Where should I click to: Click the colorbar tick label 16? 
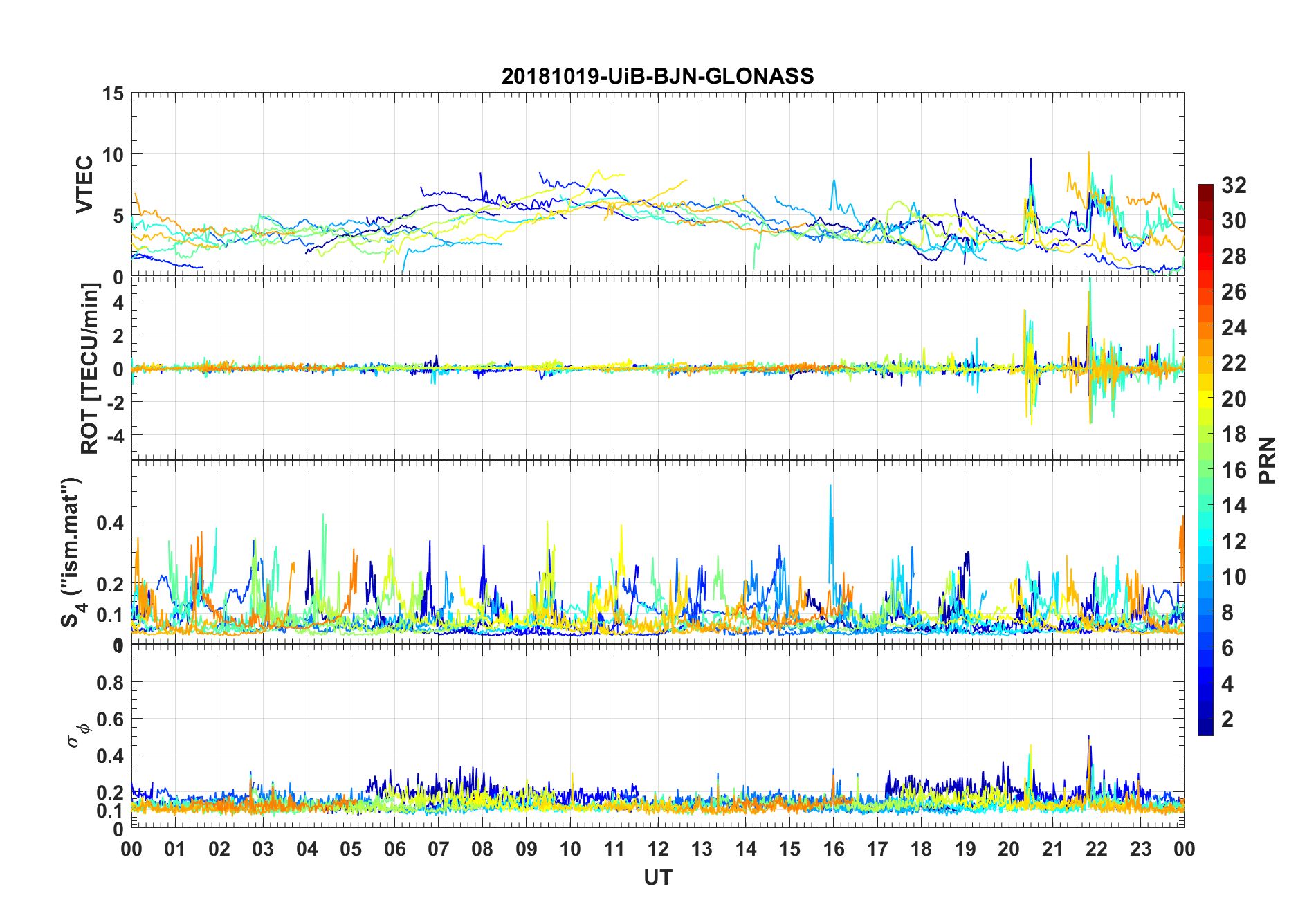[x=1234, y=470]
